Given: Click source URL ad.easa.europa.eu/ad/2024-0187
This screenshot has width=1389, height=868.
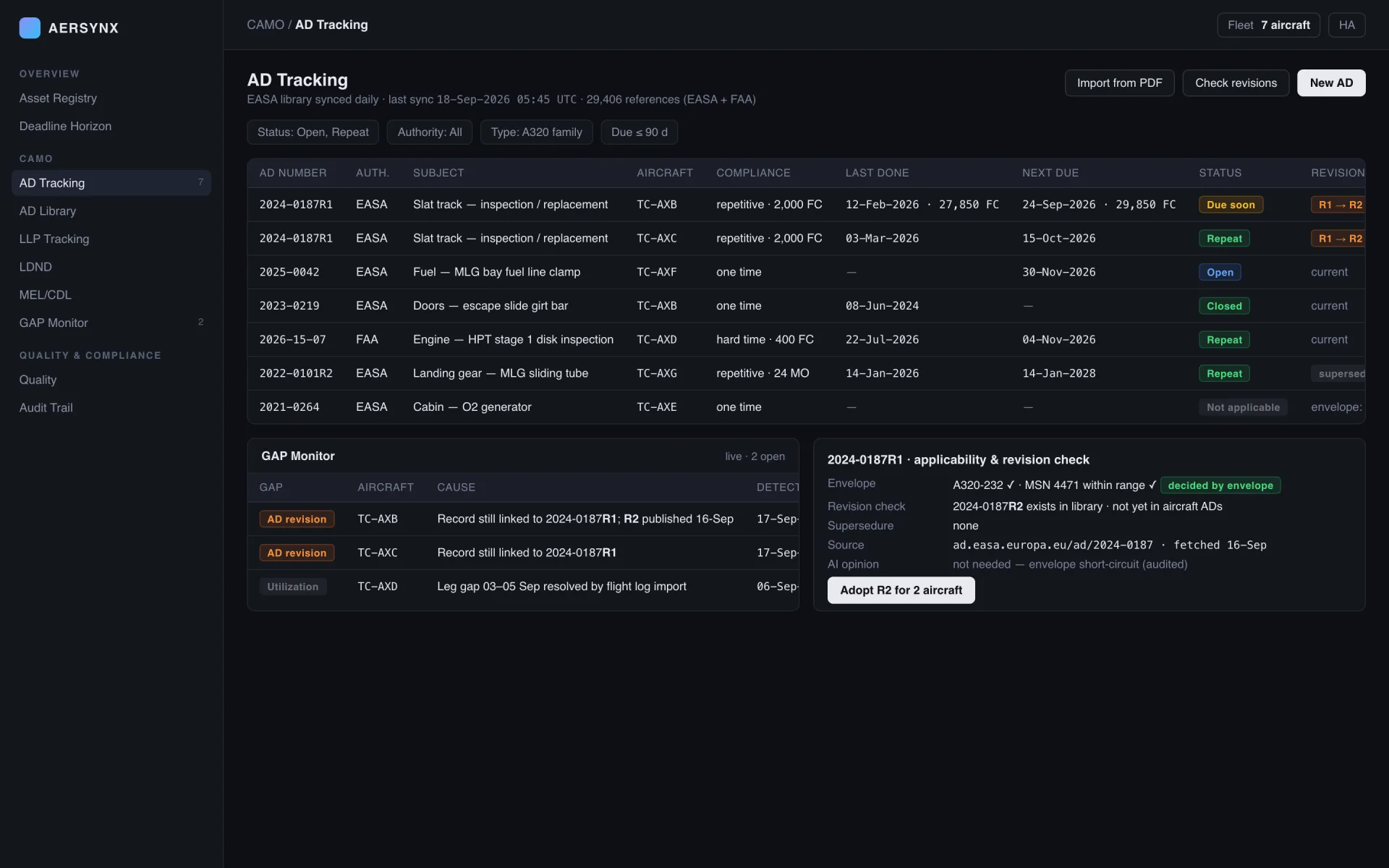Looking at the screenshot, I should [1053, 545].
